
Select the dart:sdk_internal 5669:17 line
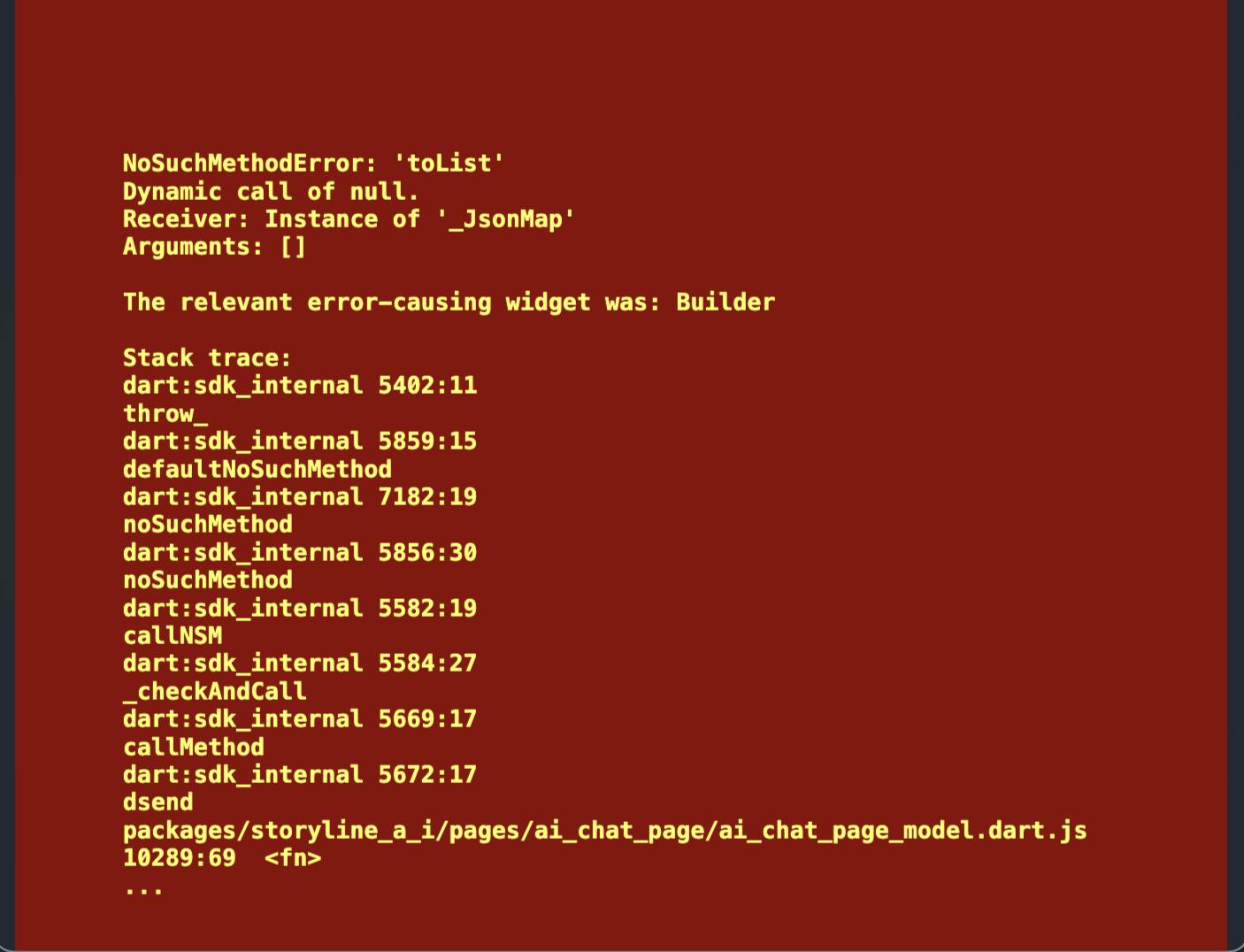300,719
